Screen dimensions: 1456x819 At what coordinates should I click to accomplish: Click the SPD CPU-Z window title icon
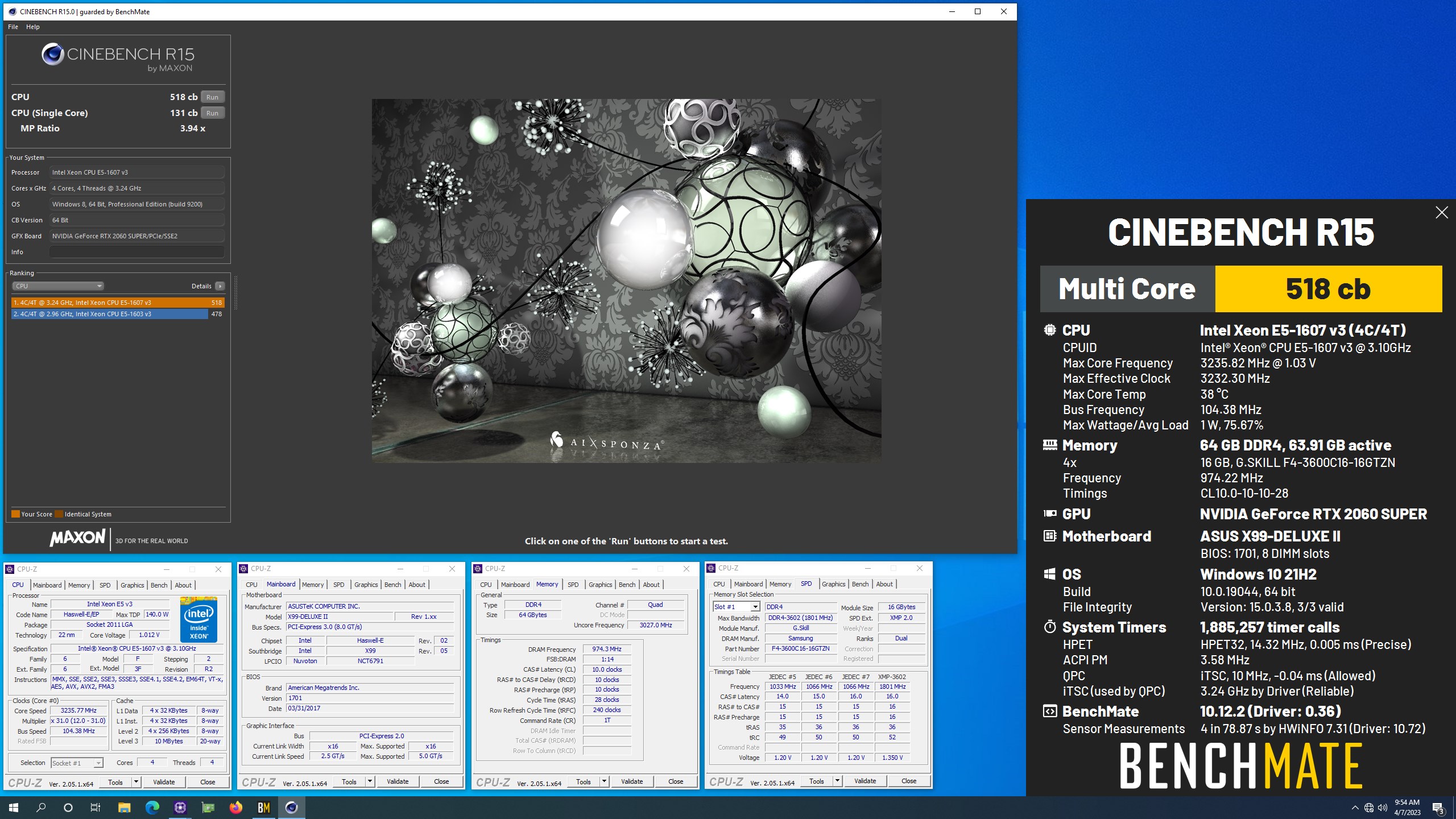pyautogui.click(x=711, y=568)
